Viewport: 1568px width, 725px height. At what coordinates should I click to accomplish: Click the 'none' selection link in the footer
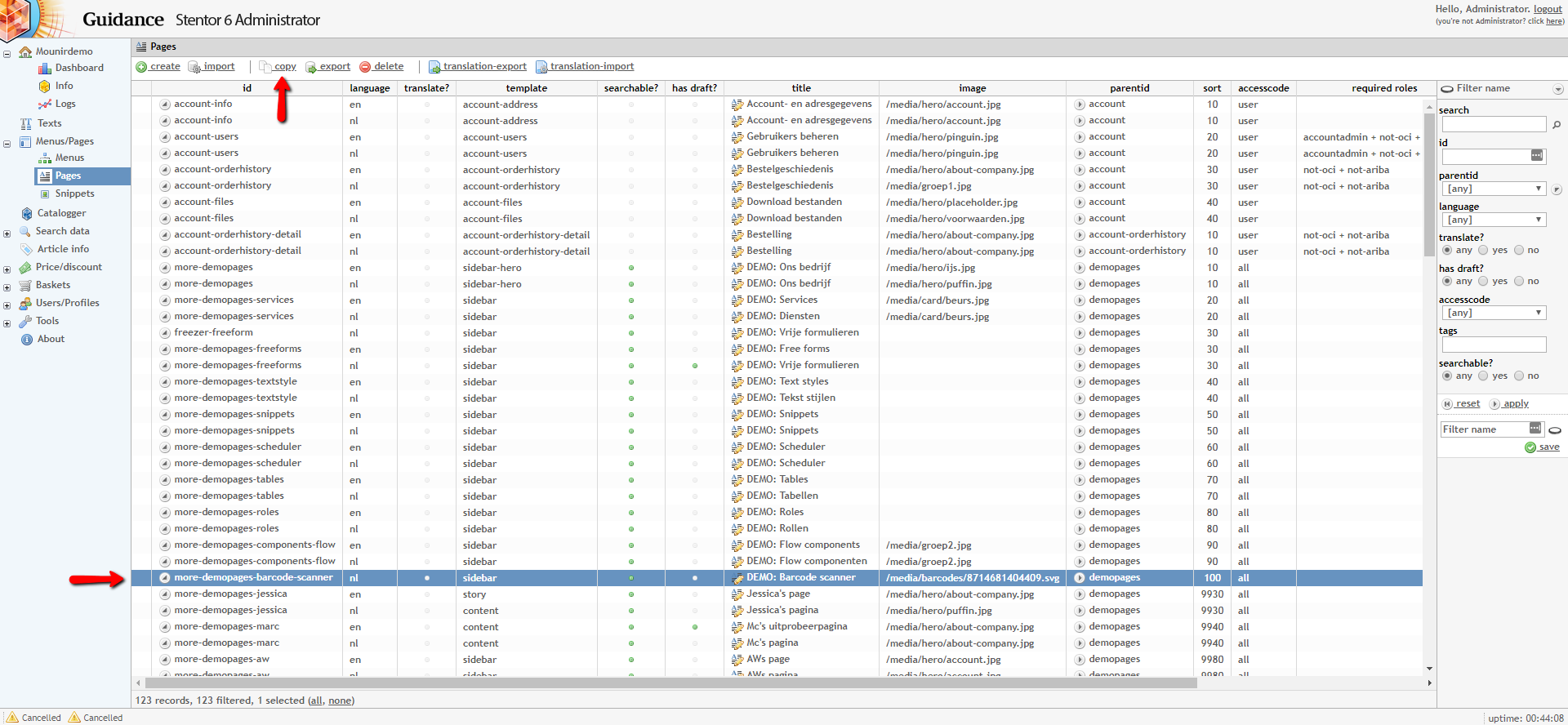(340, 701)
